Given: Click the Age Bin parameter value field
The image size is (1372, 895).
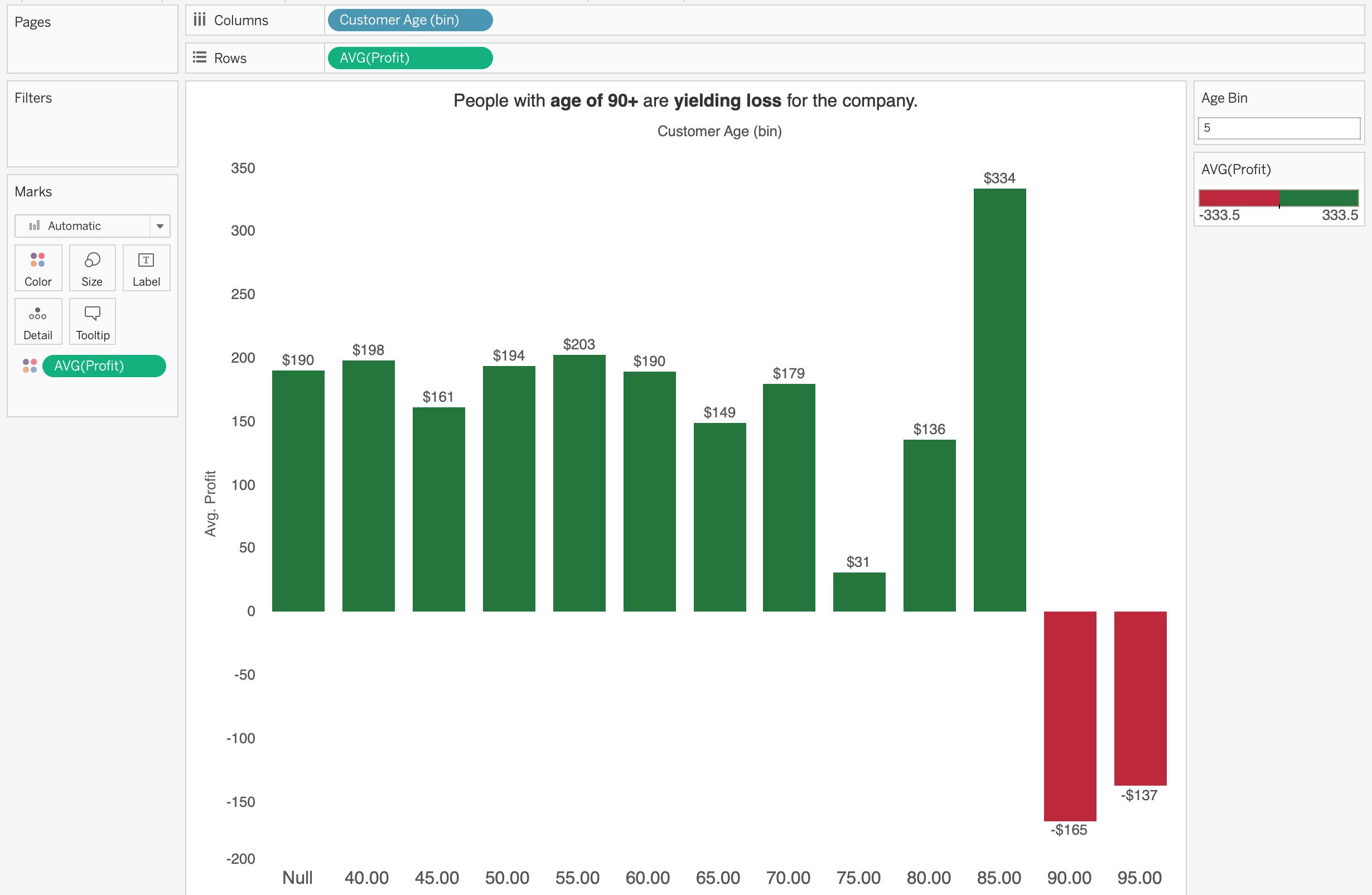Looking at the screenshot, I should tap(1279, 128).
